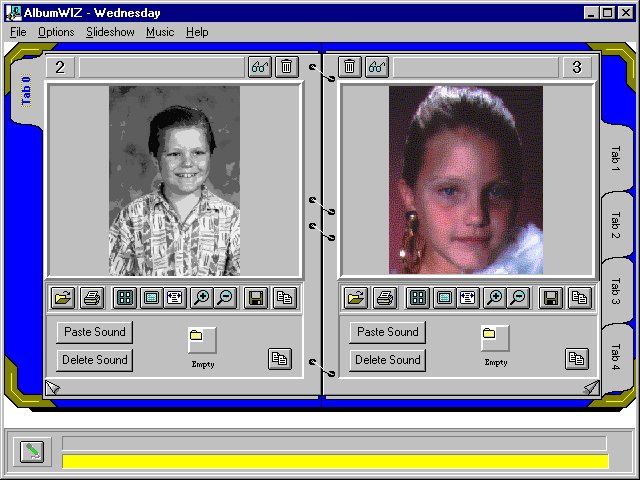Image resolution: width=640 pixels, height=480 pixels.
Task: Zoom in on the page 2 photo
Action: click(201, 297)
